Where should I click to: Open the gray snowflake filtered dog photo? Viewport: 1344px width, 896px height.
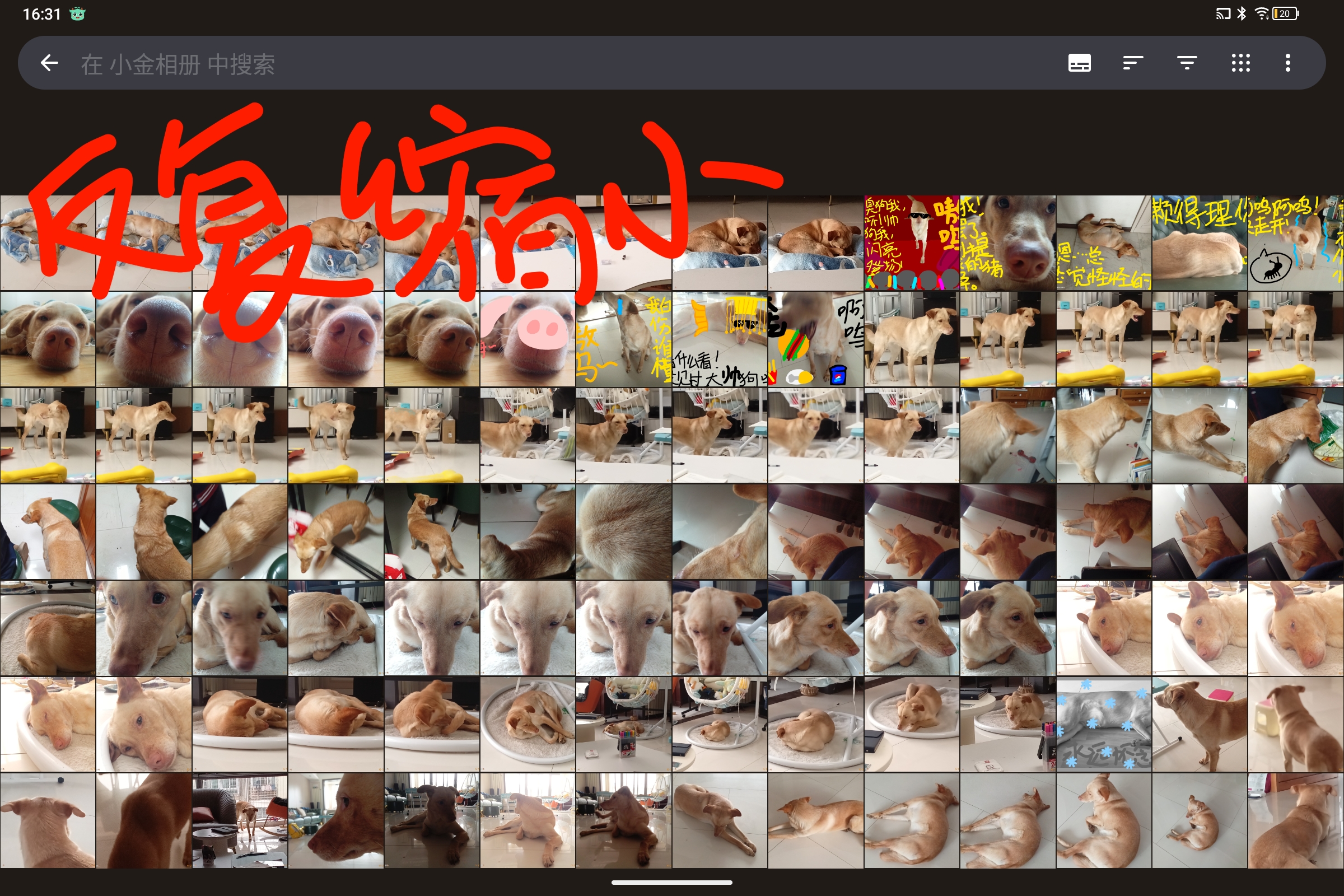[1103, 725]
